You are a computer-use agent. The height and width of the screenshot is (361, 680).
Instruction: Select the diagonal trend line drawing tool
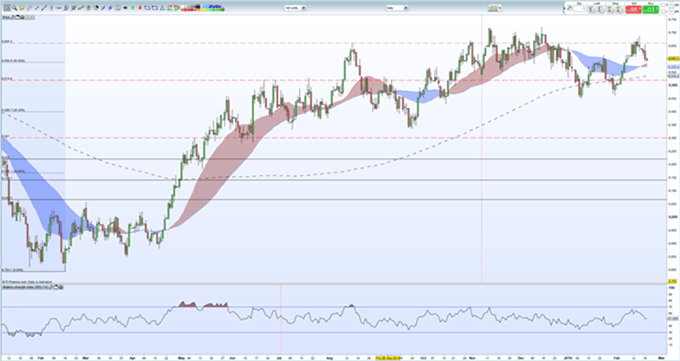pyautogui.click(x=44, y=8)
